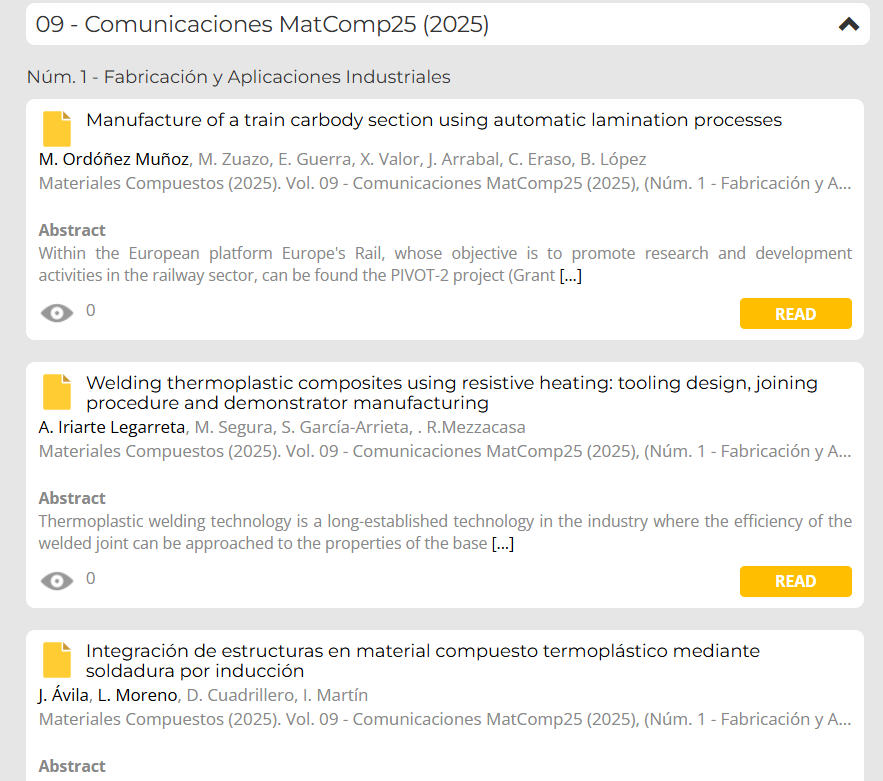Open title Manufacture of a train carbody section
The width and height of the screenshot is (883, 781).
coord(434,120)
